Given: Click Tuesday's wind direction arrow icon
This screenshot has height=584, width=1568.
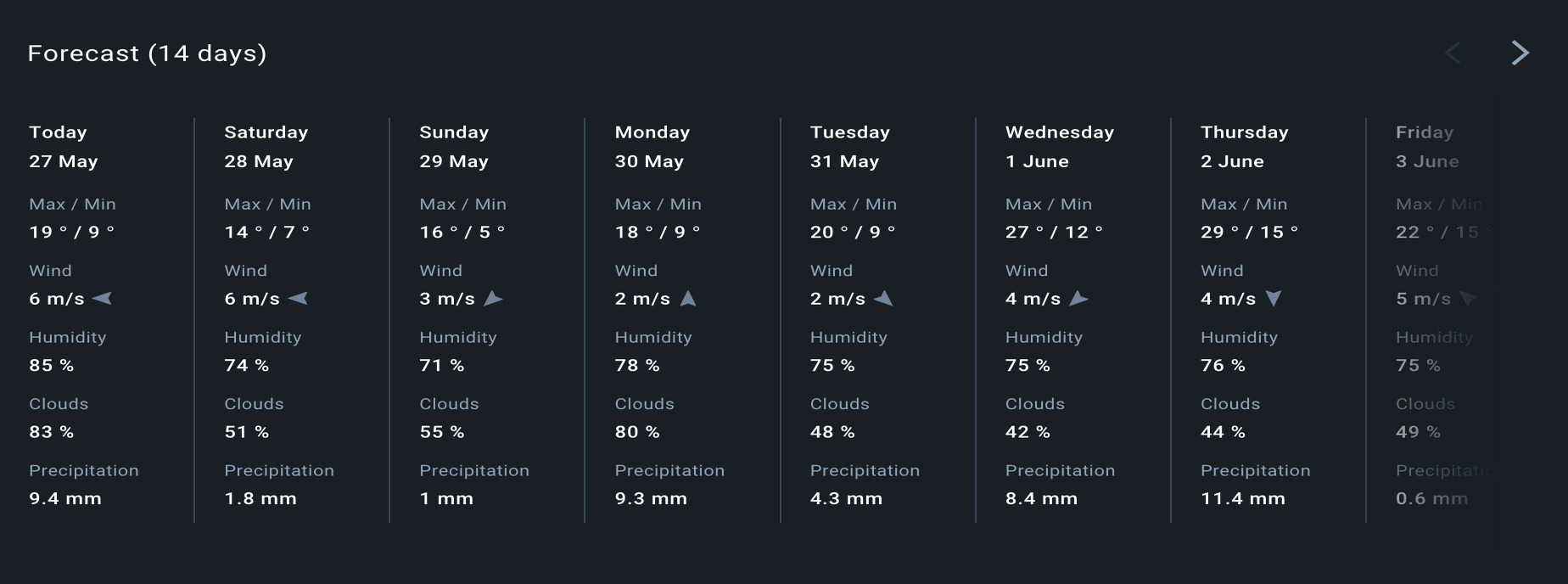Looking at the screenshot, I should coord(883,299).
